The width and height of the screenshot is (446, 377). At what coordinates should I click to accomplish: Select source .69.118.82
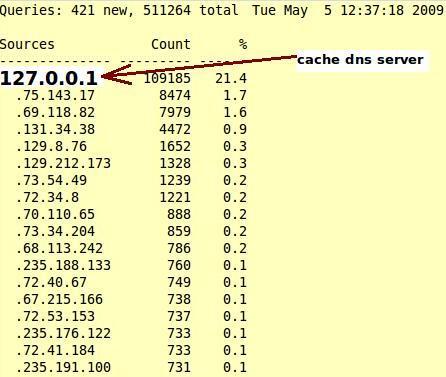pyautogui.click(x=55, y=113)
